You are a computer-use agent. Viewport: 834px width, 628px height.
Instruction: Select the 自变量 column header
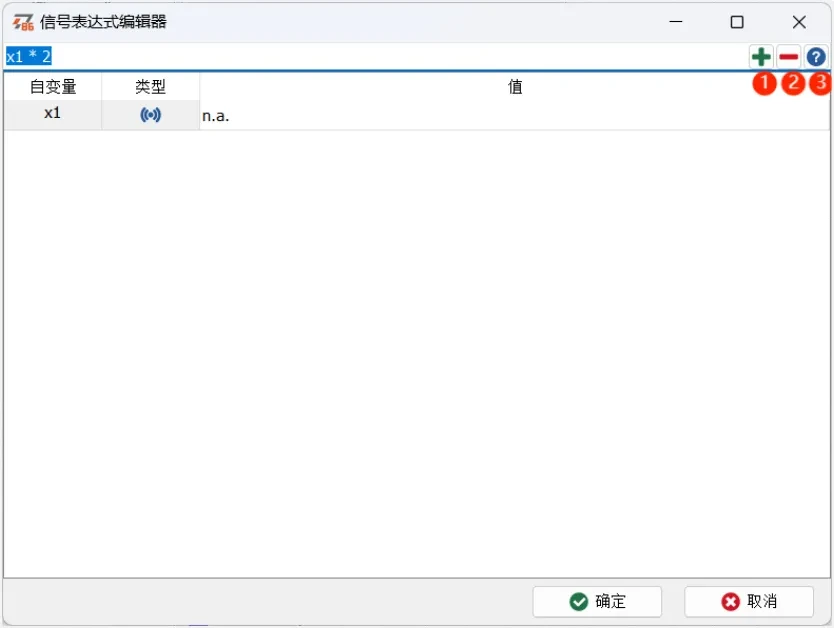pyautogui.click(x=53, y=87)
